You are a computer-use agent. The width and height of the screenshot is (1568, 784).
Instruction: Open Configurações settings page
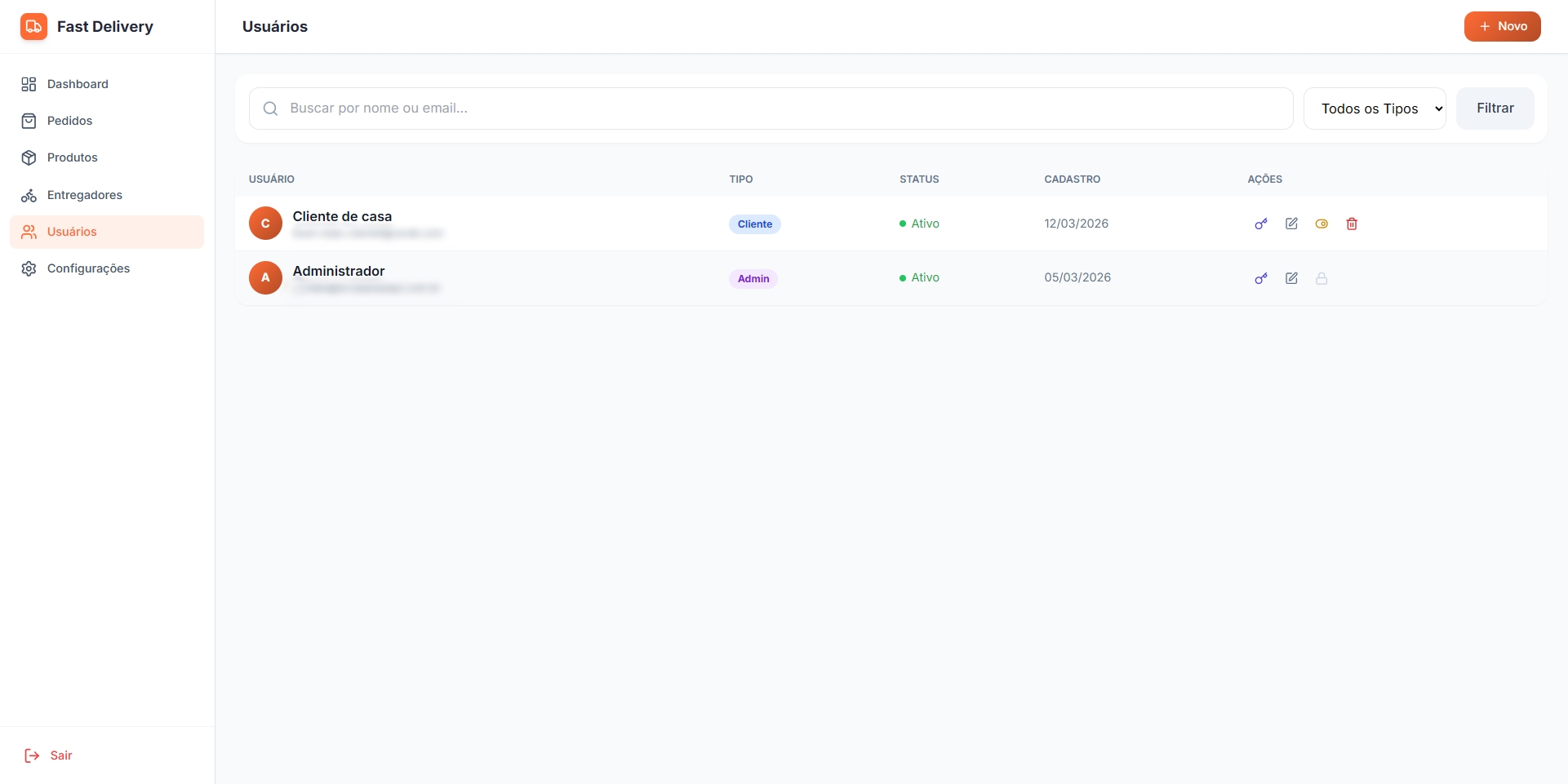click(x=88, y=268)
